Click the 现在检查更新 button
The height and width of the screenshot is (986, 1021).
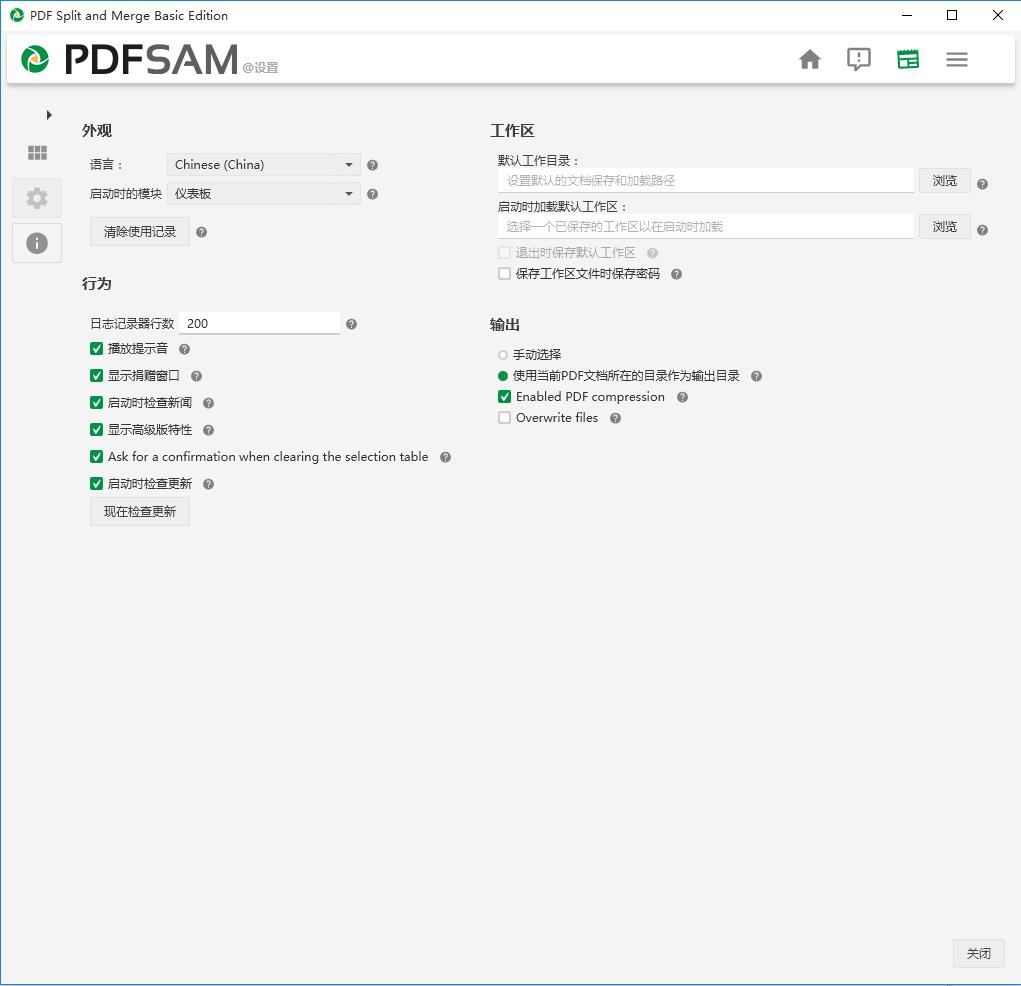(x=140, y=512)
